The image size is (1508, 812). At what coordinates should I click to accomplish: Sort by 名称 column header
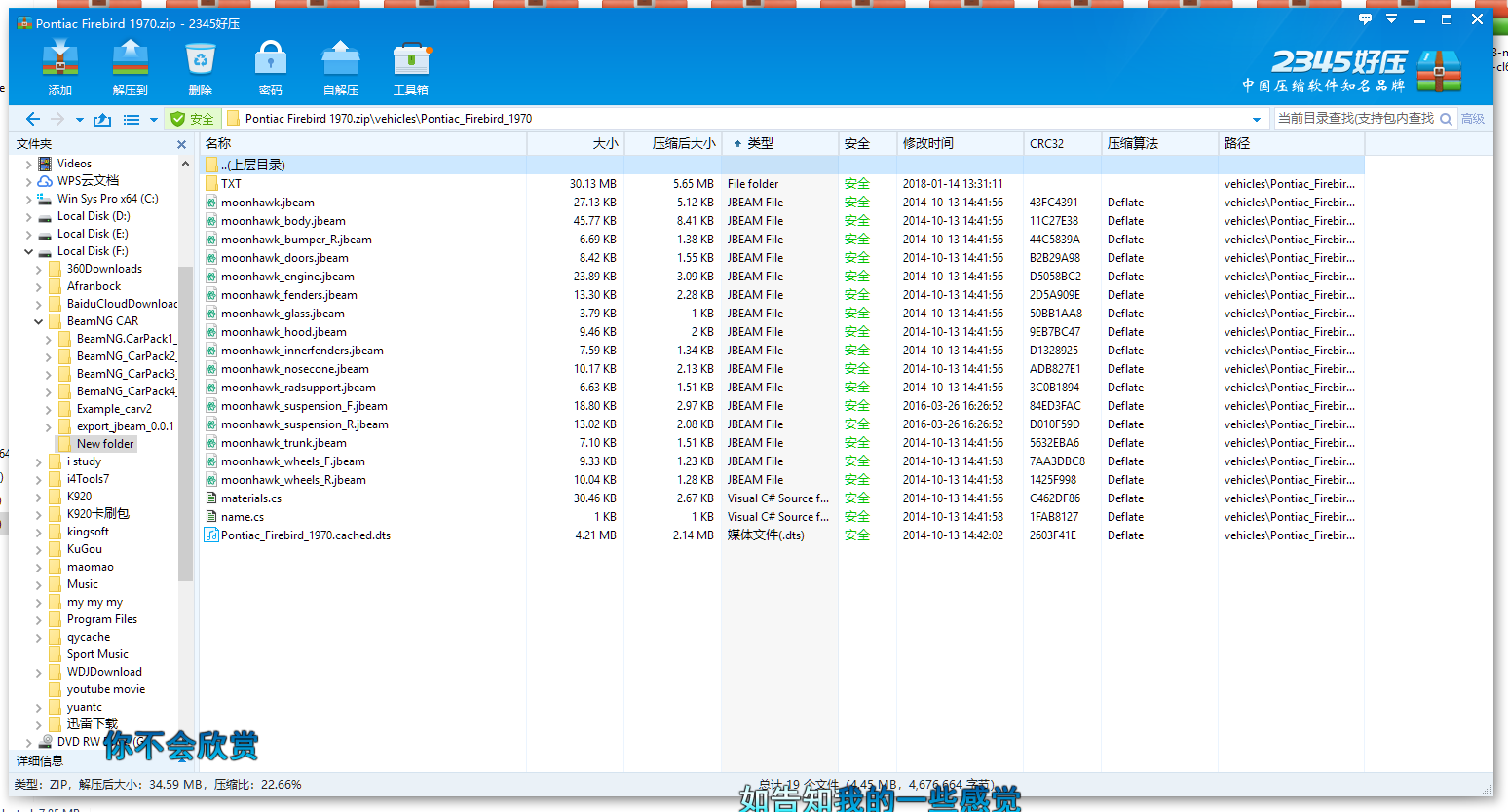click(x=363, y=143)
